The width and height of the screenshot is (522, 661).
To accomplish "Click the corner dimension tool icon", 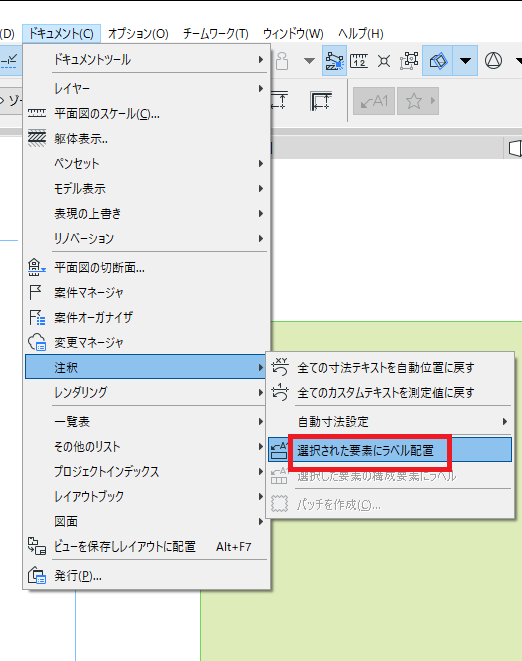I will click(x=321, y=101).
